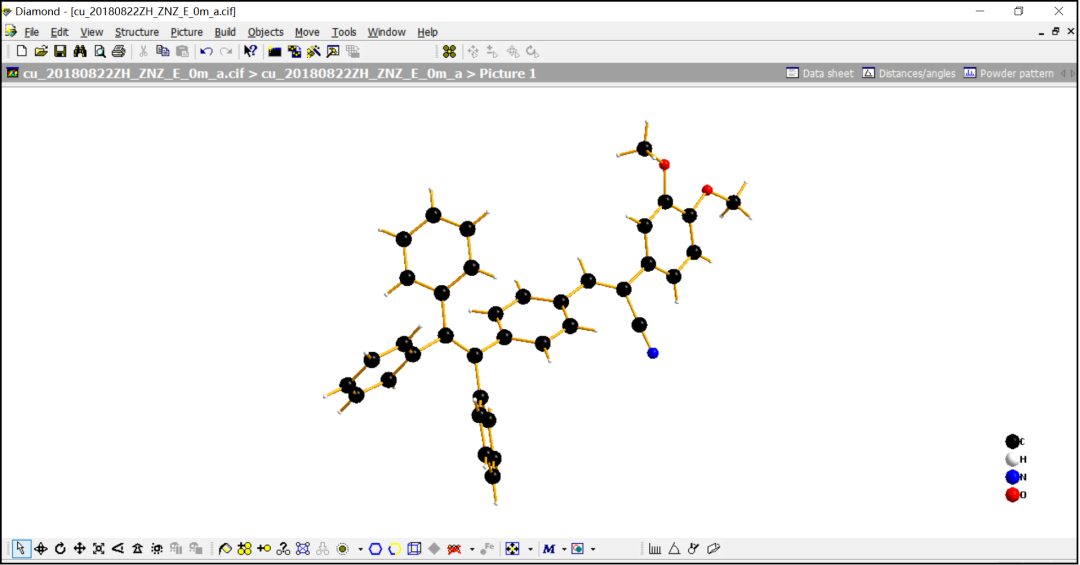The width and height of the screenshot is (1080, 565).
Task: Expand dropdown arrow next to M icon
Action: click(x=563, y=549)
